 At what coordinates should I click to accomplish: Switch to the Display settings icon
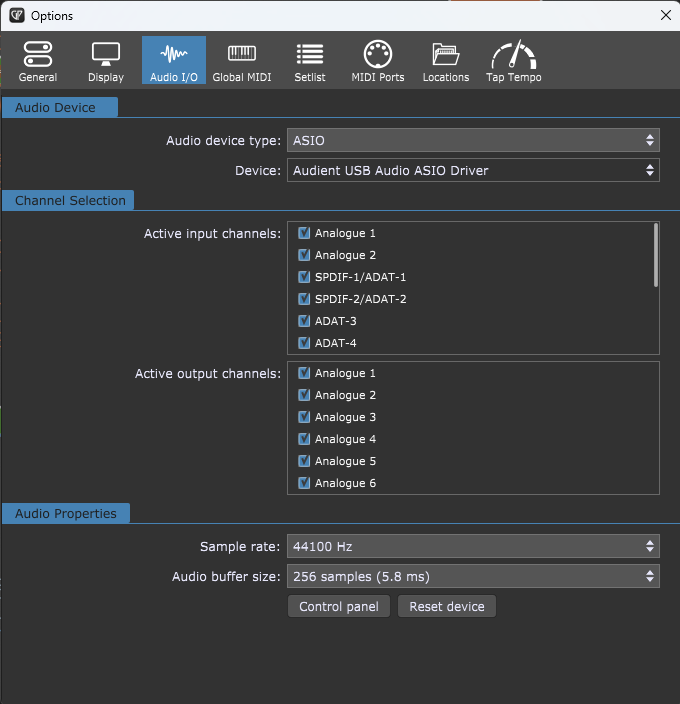[x=106, y=61]
